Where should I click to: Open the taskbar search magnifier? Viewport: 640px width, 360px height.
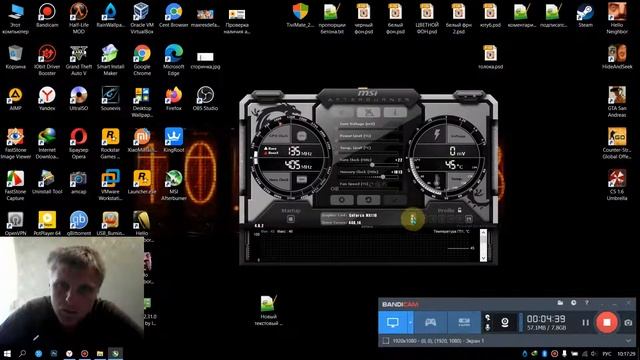pos(22,353)
